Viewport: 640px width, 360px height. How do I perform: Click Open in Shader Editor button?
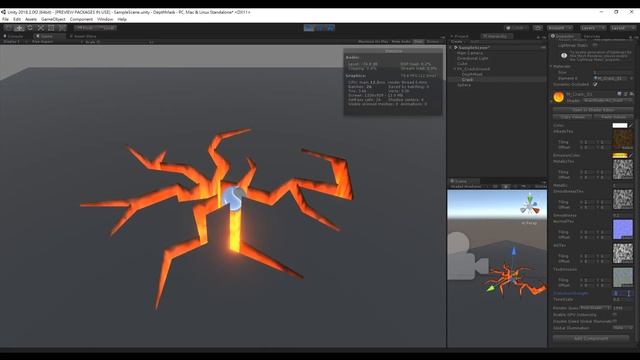[x=593, y=110]
